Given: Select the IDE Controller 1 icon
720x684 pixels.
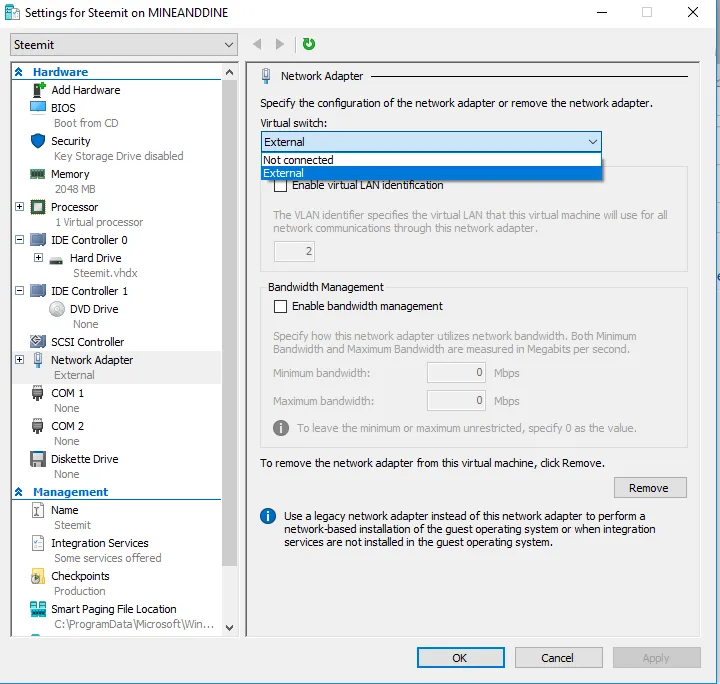Looking at the screenshot, I should [38, 291].
